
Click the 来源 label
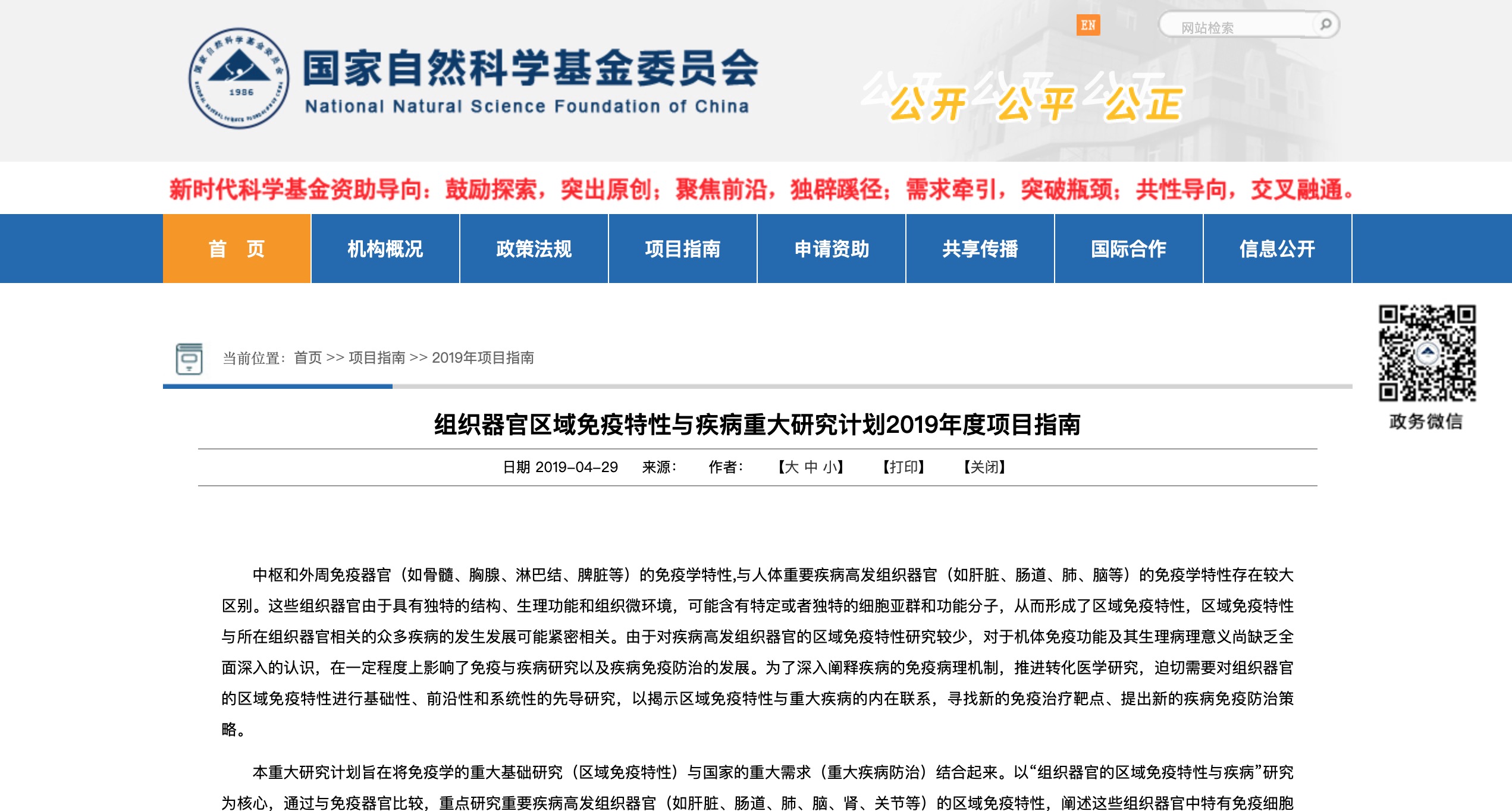[659, 467]
